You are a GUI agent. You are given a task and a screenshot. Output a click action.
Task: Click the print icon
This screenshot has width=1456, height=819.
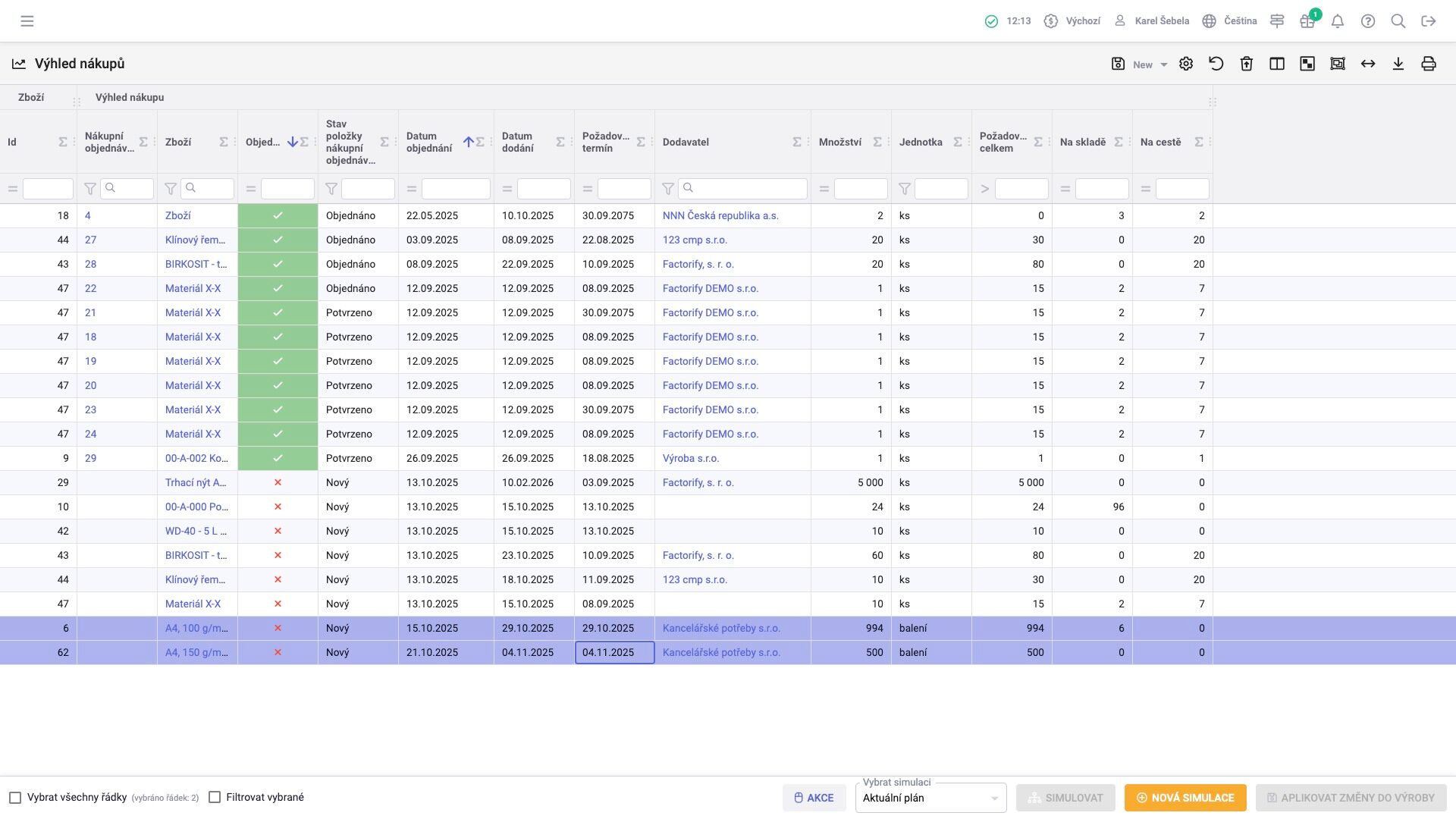[1429, 64]
